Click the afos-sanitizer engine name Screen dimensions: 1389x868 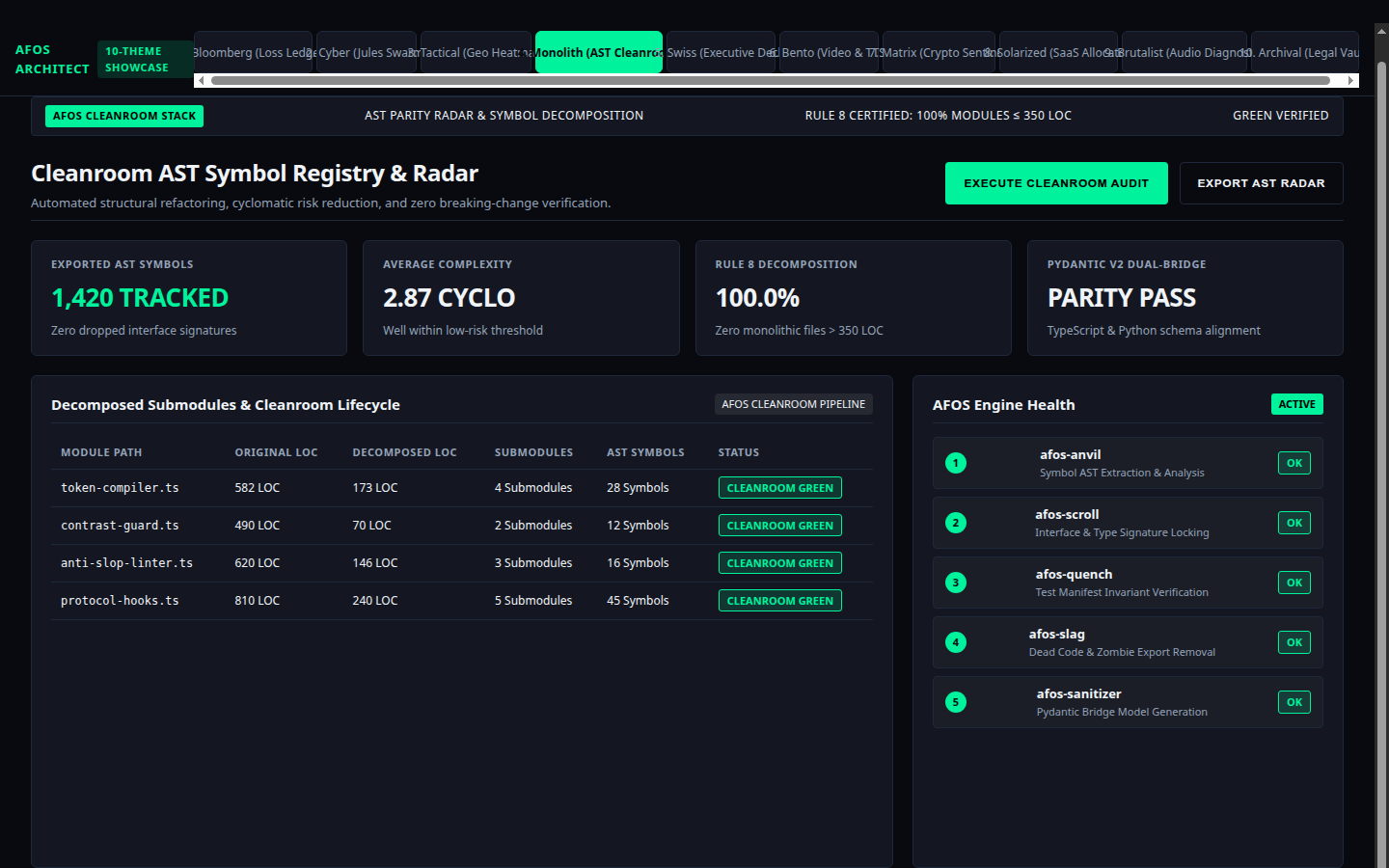[1078, 694]
